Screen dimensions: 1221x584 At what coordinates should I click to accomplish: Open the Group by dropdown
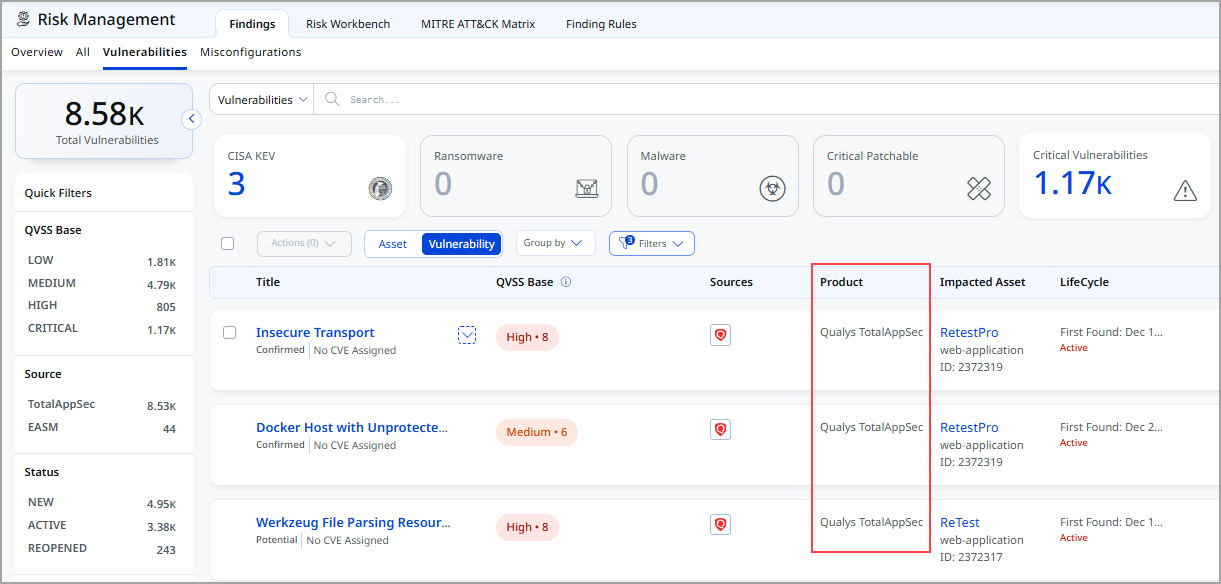[x=555, y=243]
